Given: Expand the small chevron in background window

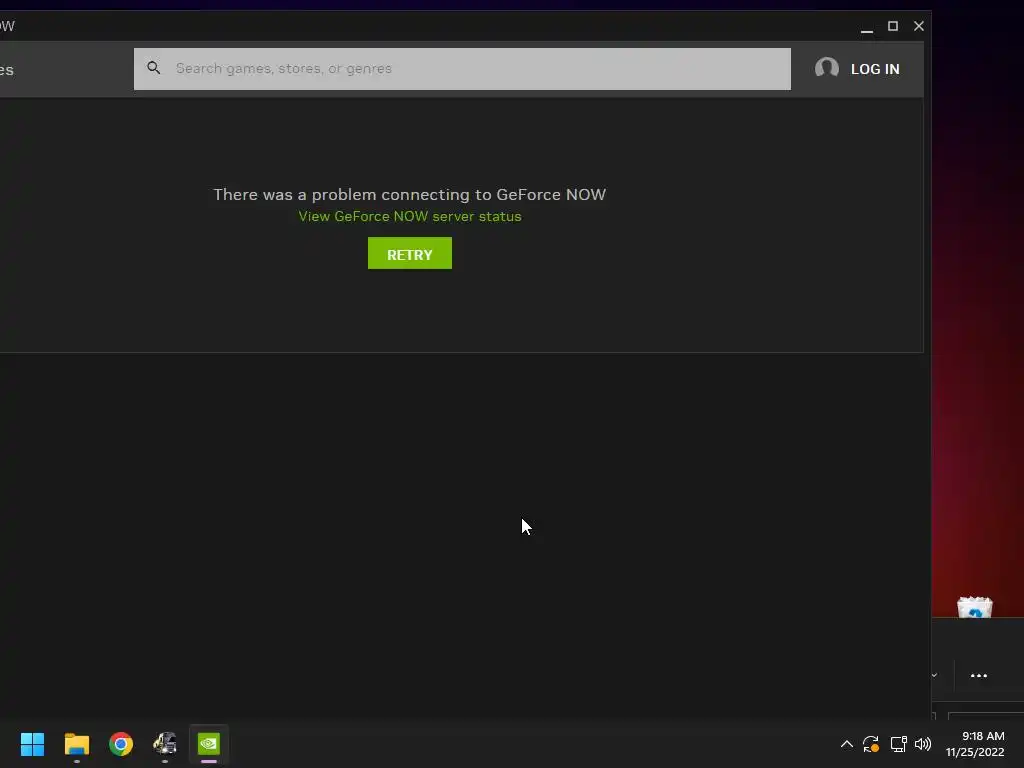Looking at the screenshot, I should pos(935,675).
